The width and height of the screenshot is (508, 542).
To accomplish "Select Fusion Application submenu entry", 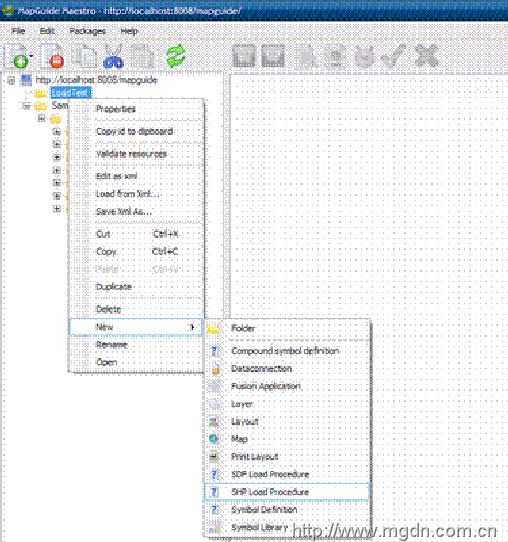I will click(x=288, y=386).
